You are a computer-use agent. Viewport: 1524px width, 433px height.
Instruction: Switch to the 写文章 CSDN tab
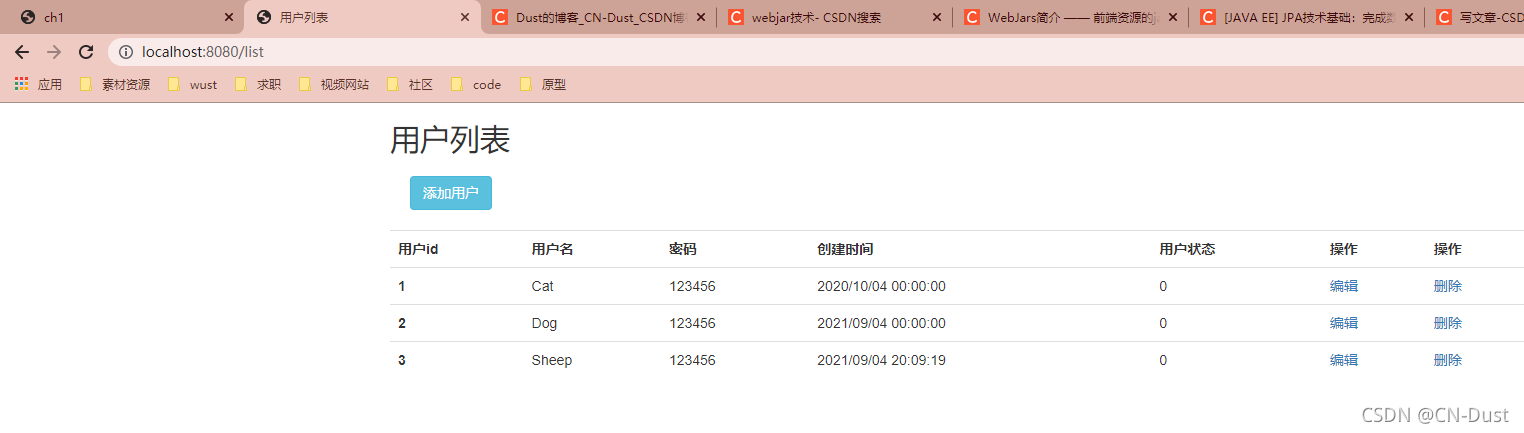coord(1476,18)
